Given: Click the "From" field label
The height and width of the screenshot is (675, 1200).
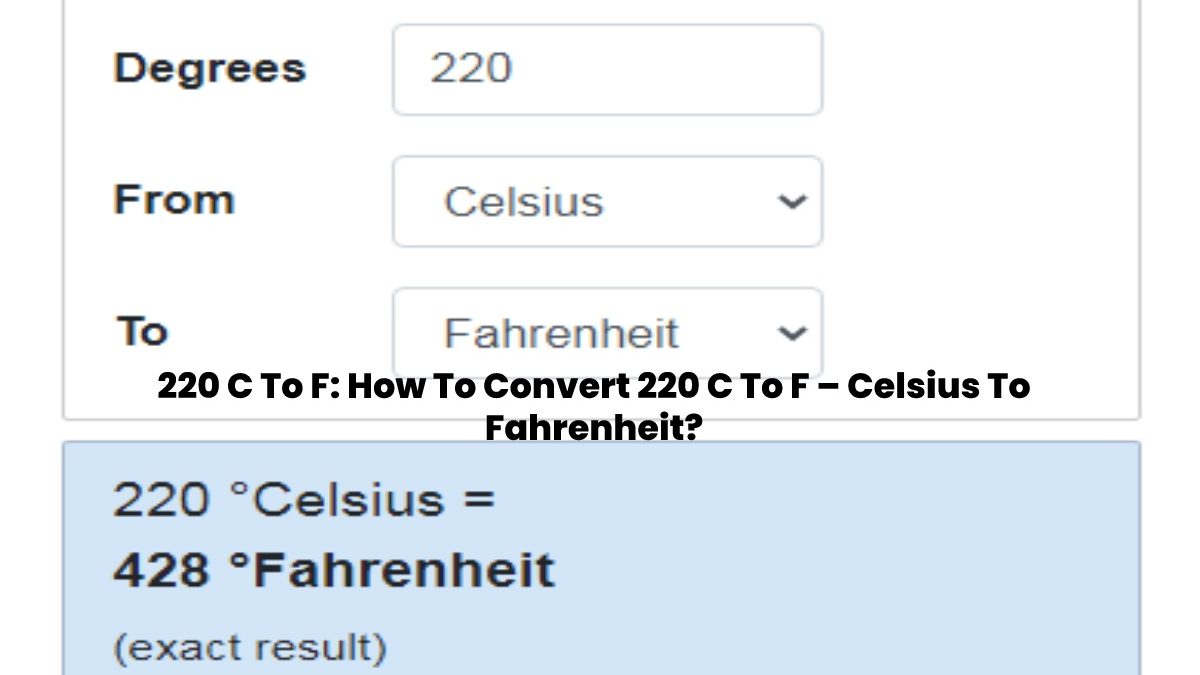Looking at the screenshot, I should pyautogui.click(x=174, y=200).
